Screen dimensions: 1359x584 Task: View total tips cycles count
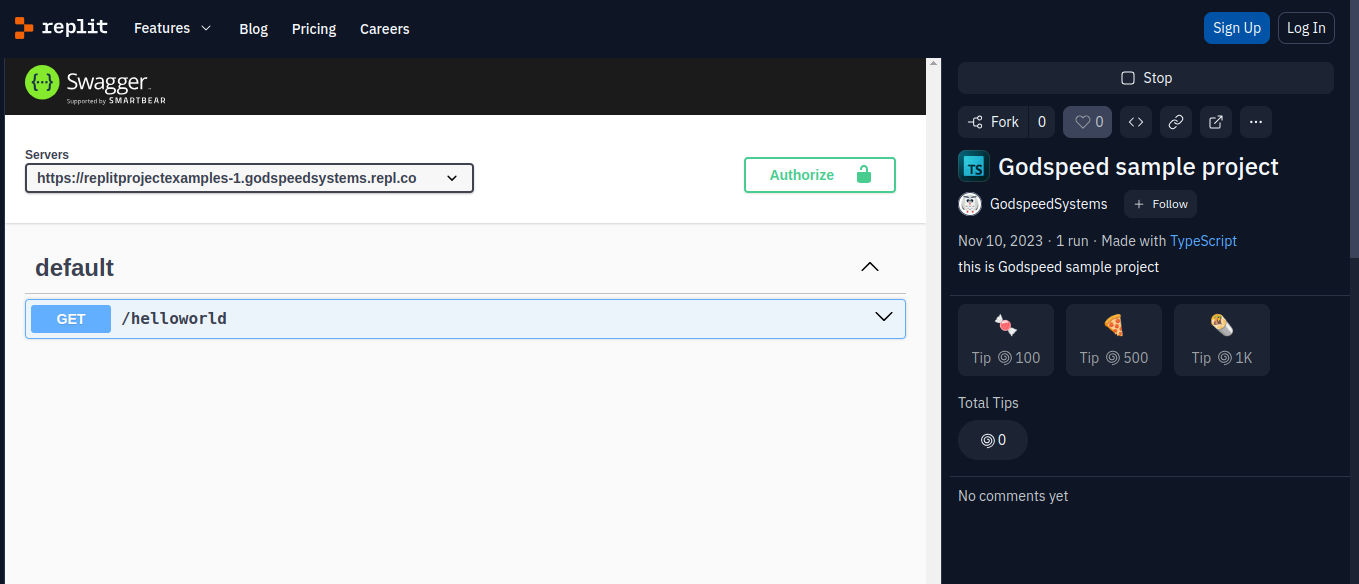[993, 440]
